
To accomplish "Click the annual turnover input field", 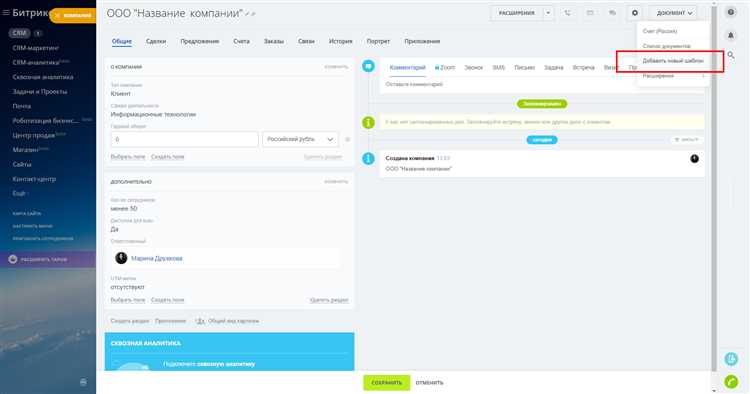I will click(185, 139).
